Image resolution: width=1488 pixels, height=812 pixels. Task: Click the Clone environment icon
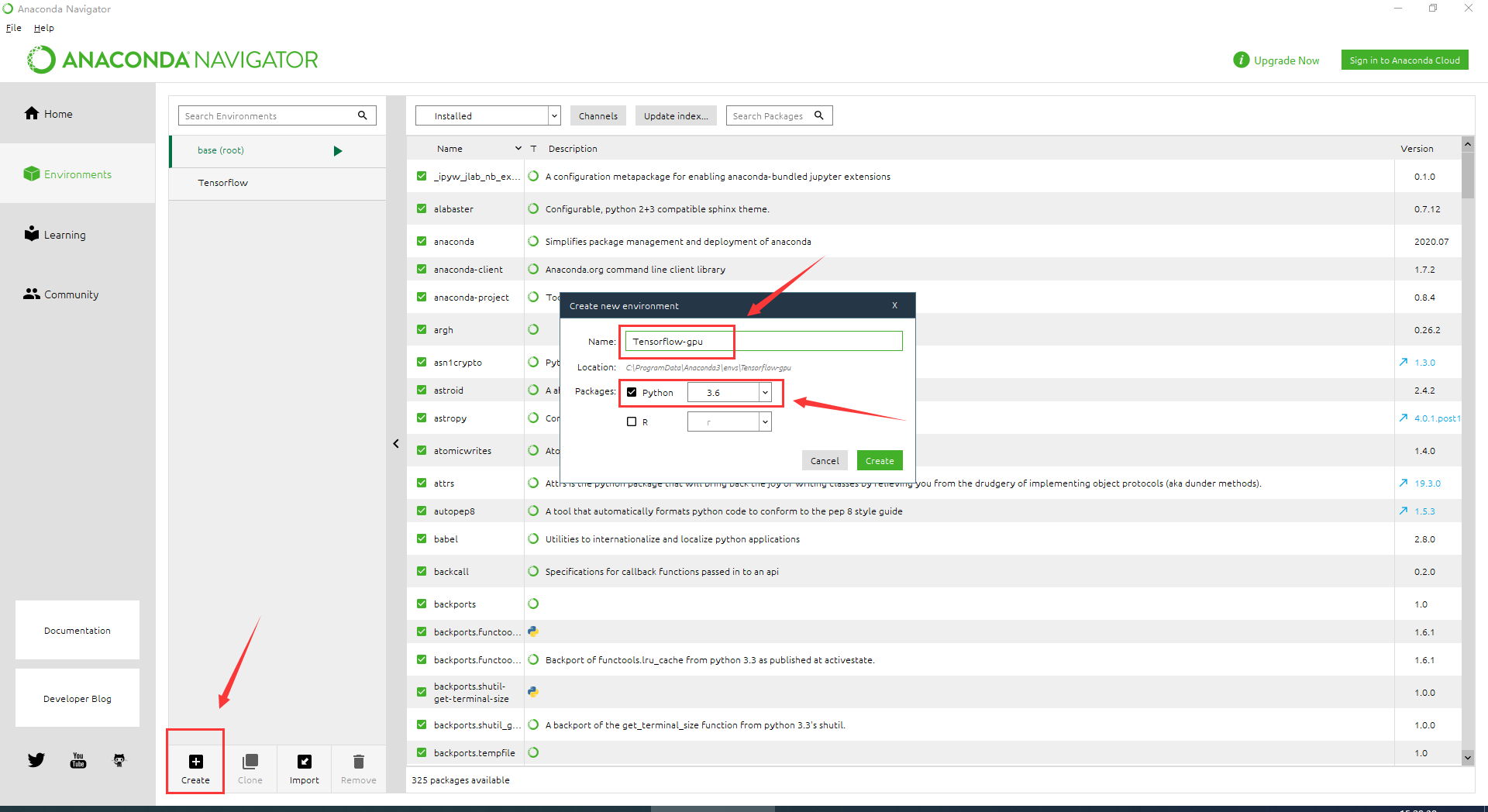click(250, 762)
